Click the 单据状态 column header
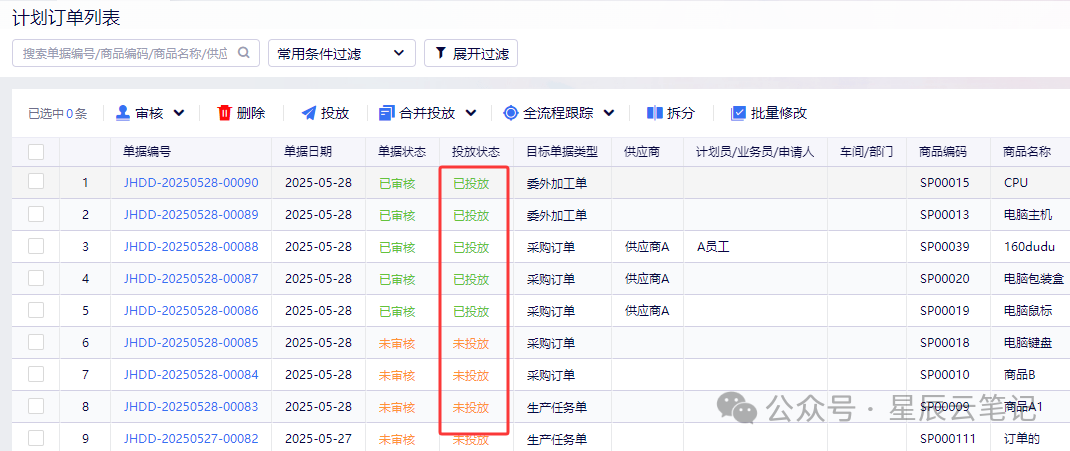The height and width of the screenshot is (451, 1070). tap(403, 152)
